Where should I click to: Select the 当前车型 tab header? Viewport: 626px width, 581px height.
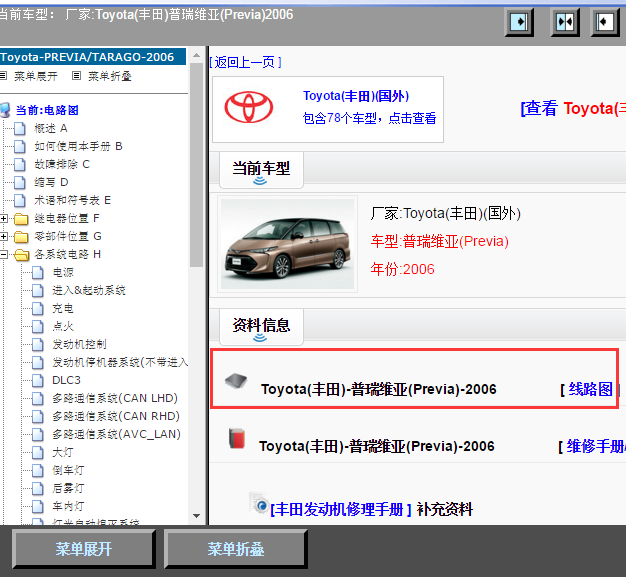[261, 170]
